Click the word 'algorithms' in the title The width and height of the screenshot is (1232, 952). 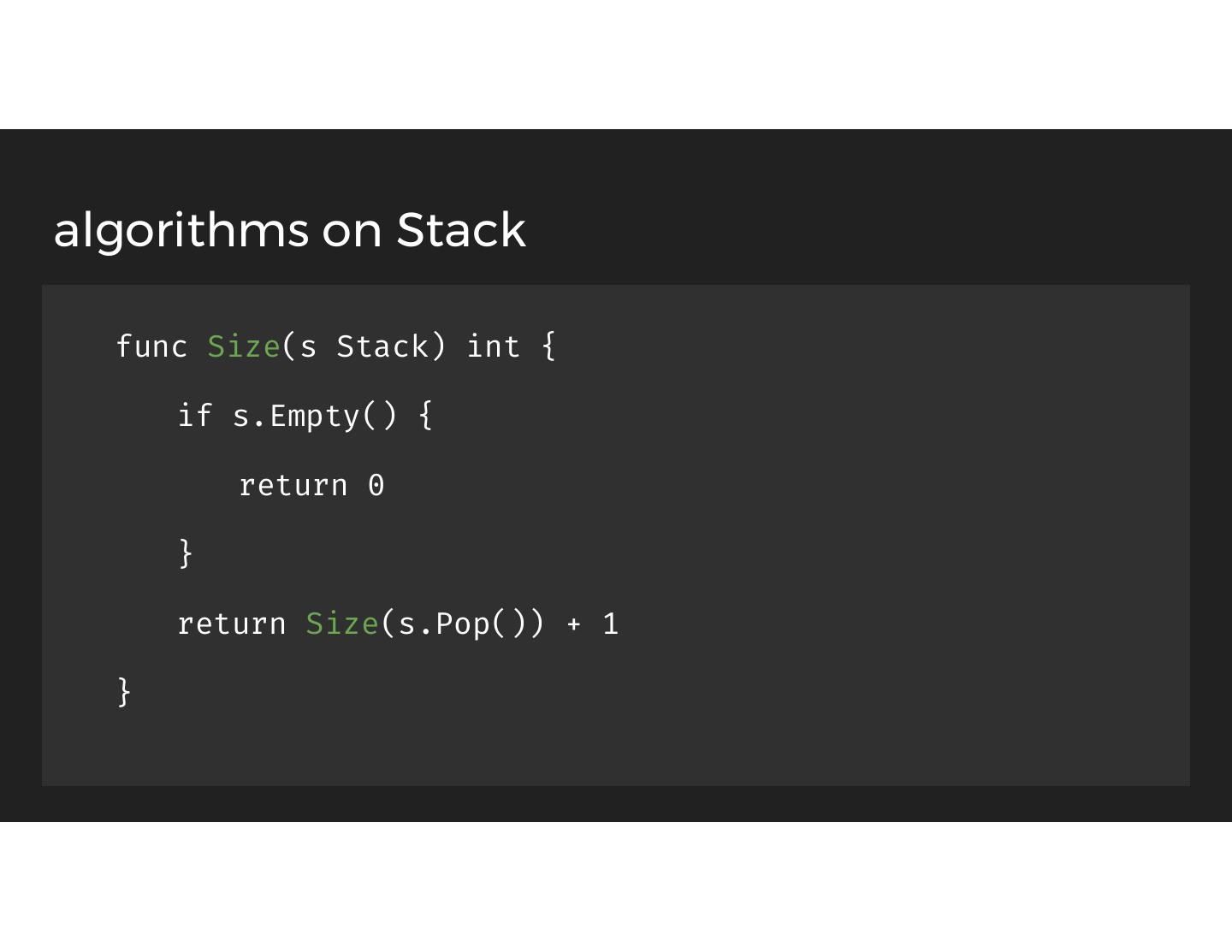point(181,230)
